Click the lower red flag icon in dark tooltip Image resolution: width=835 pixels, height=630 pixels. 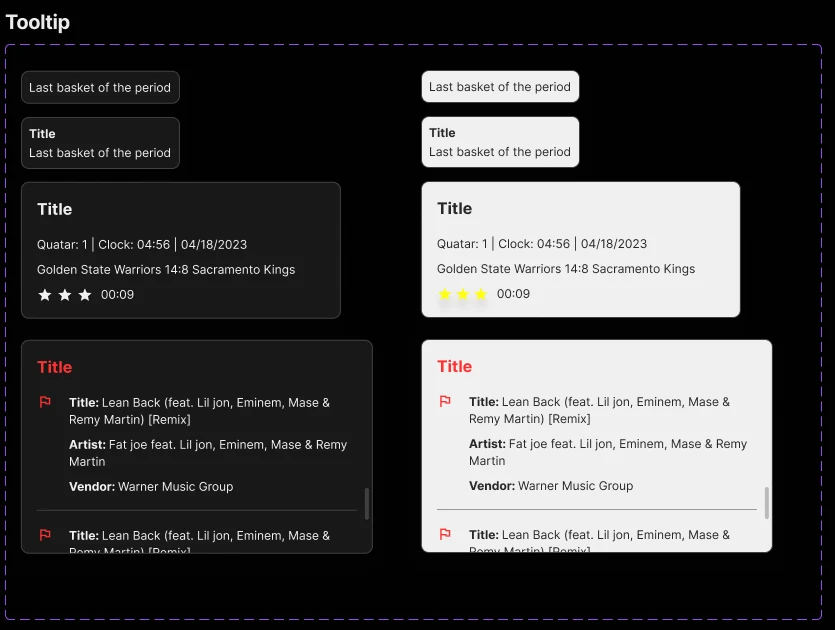(45, 535)
